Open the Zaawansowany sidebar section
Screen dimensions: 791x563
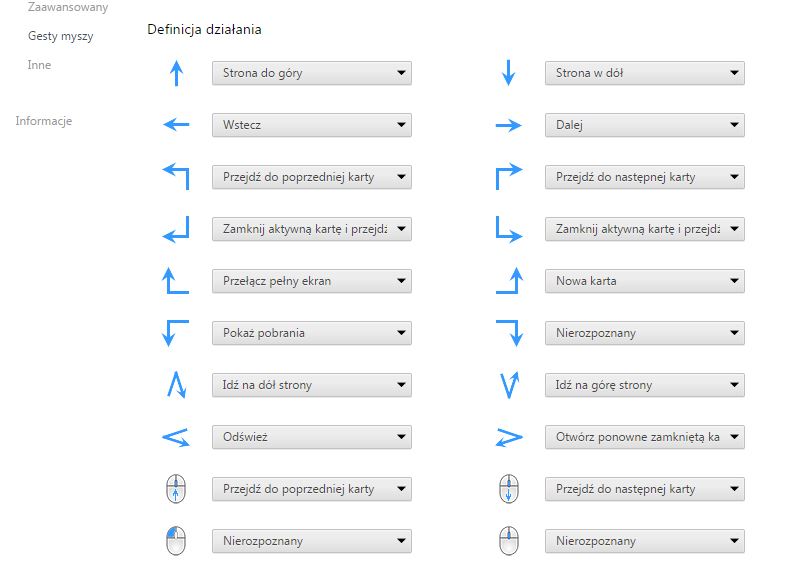point(68,7)
